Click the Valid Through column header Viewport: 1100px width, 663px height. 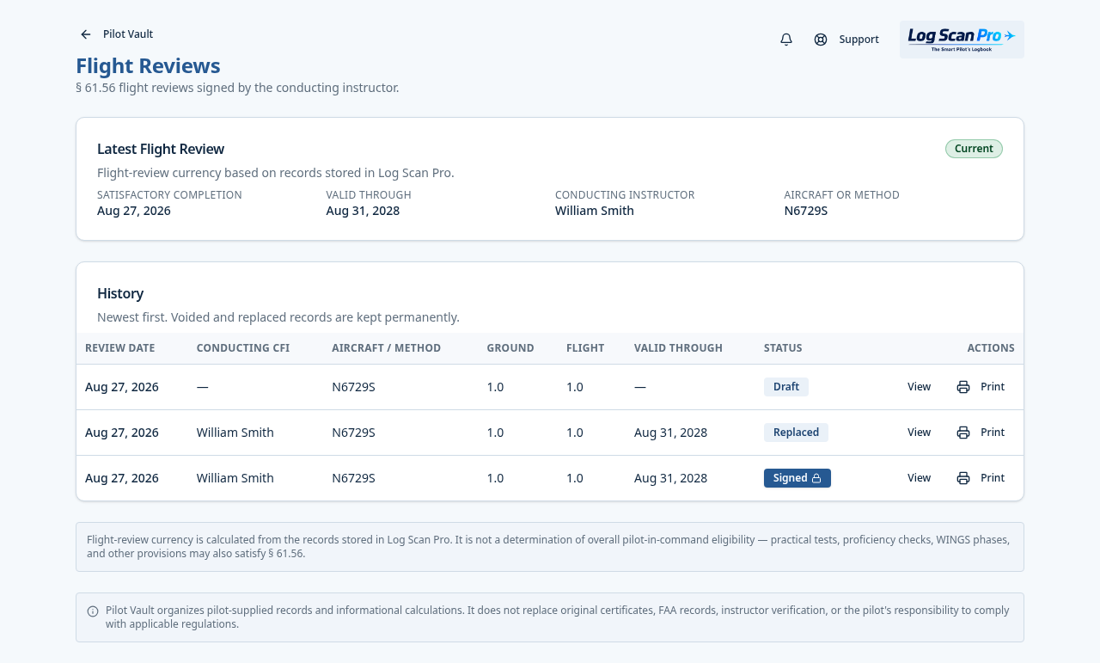coord(678,348)
